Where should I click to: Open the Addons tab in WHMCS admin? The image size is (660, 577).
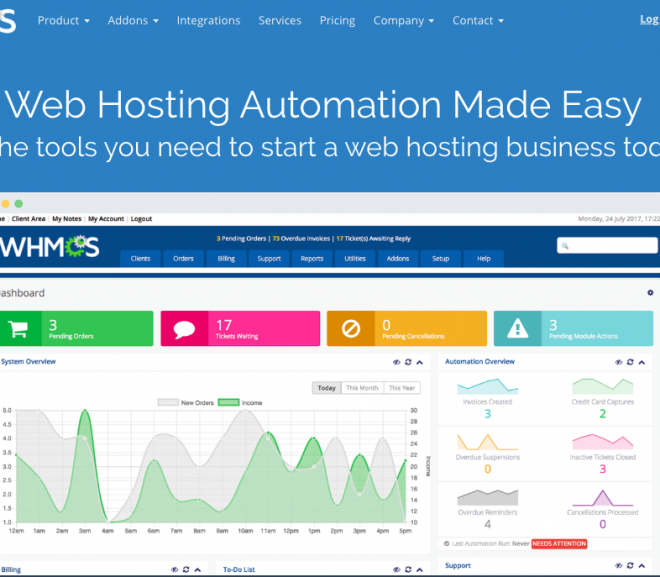[x=398, y=258]
